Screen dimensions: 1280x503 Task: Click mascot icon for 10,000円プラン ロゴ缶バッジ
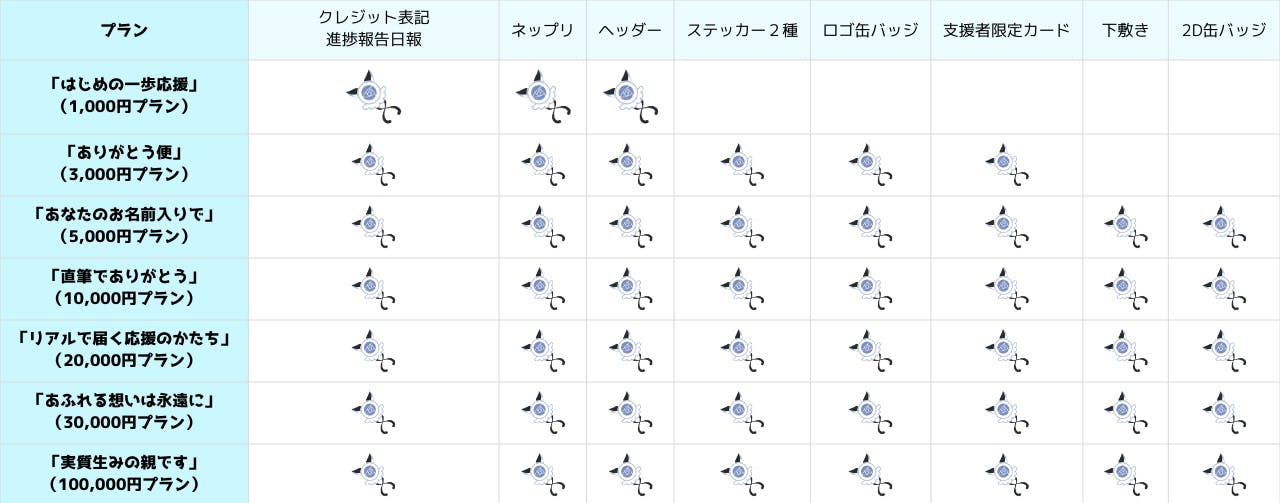[869, 289]
